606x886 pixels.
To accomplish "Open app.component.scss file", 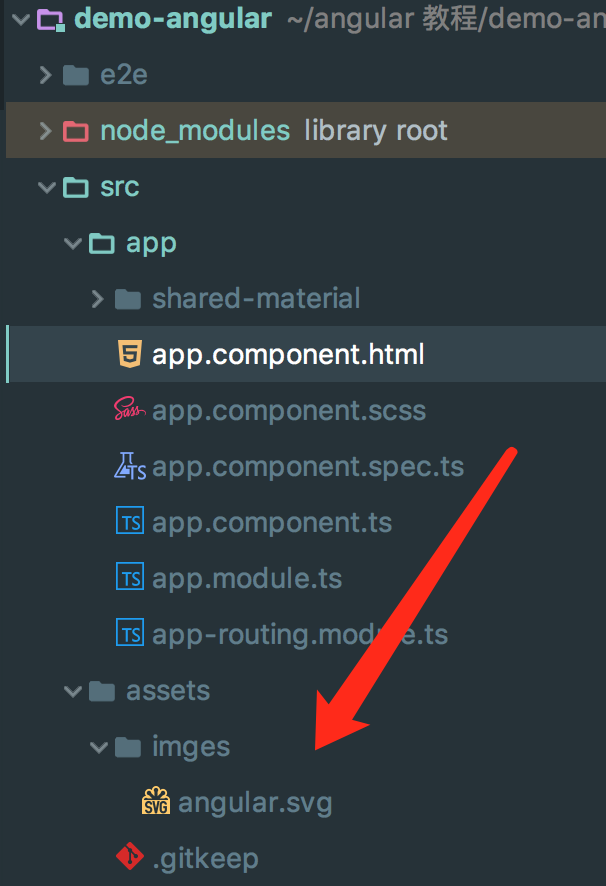I will coord(288,410).
